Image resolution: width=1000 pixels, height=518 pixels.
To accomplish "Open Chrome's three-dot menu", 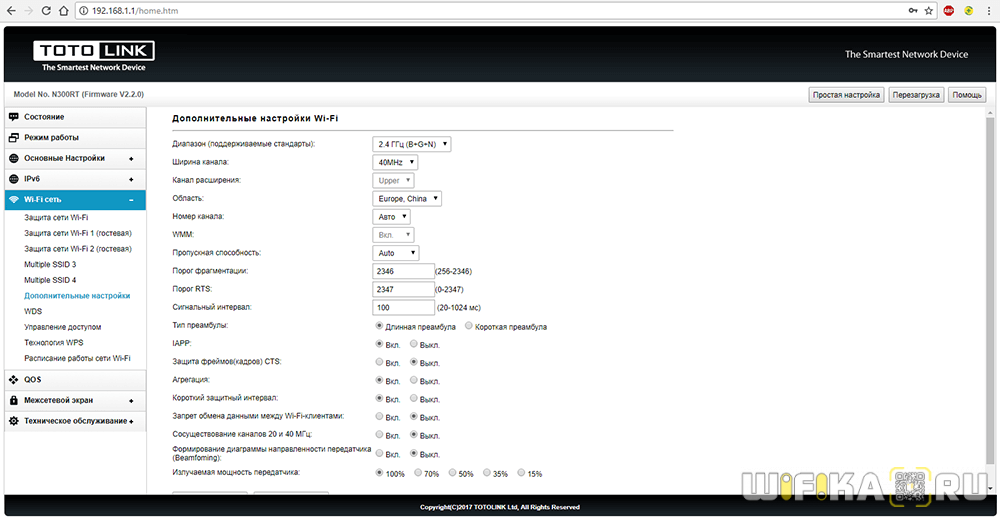I will click(988, 10).
